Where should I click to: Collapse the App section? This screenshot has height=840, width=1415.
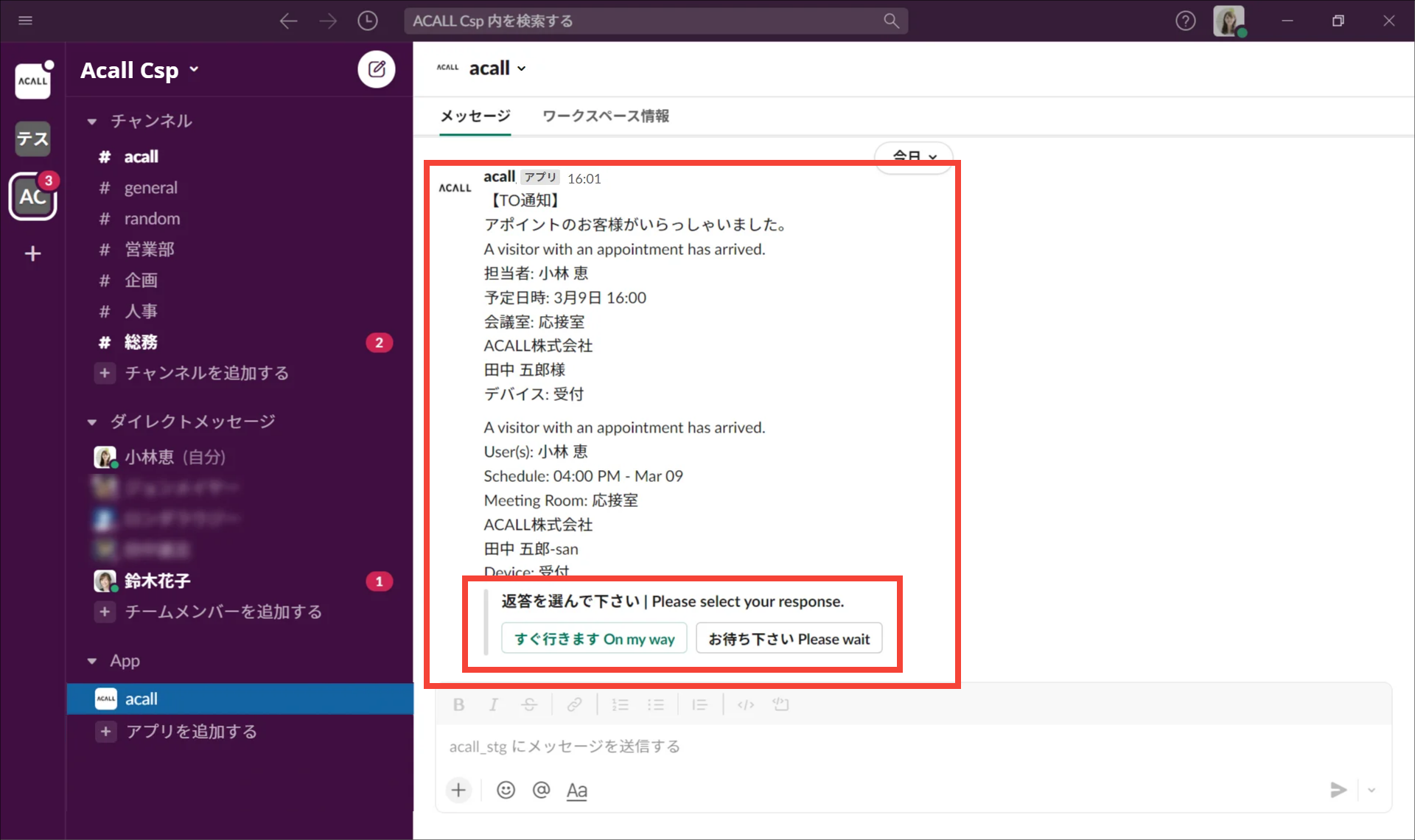click(91, 661)
